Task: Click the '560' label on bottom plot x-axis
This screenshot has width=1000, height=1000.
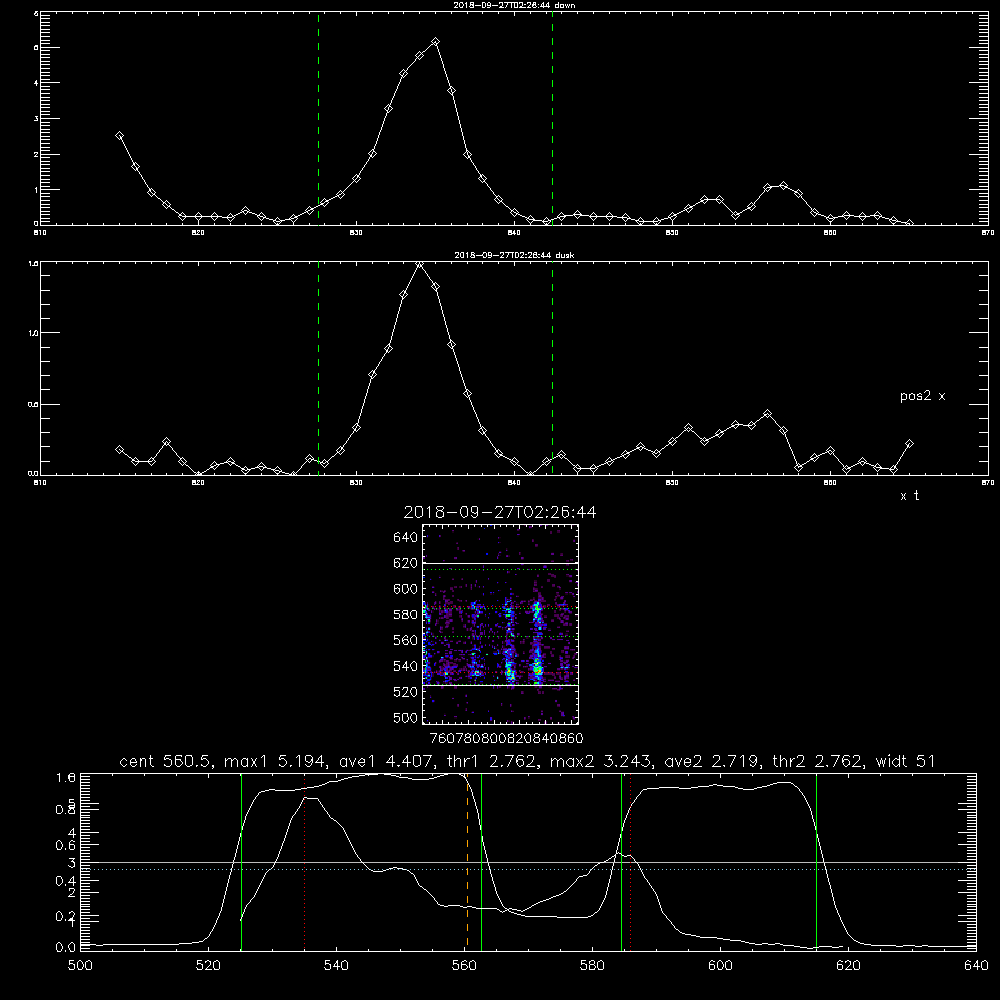Action: (464, 966)
